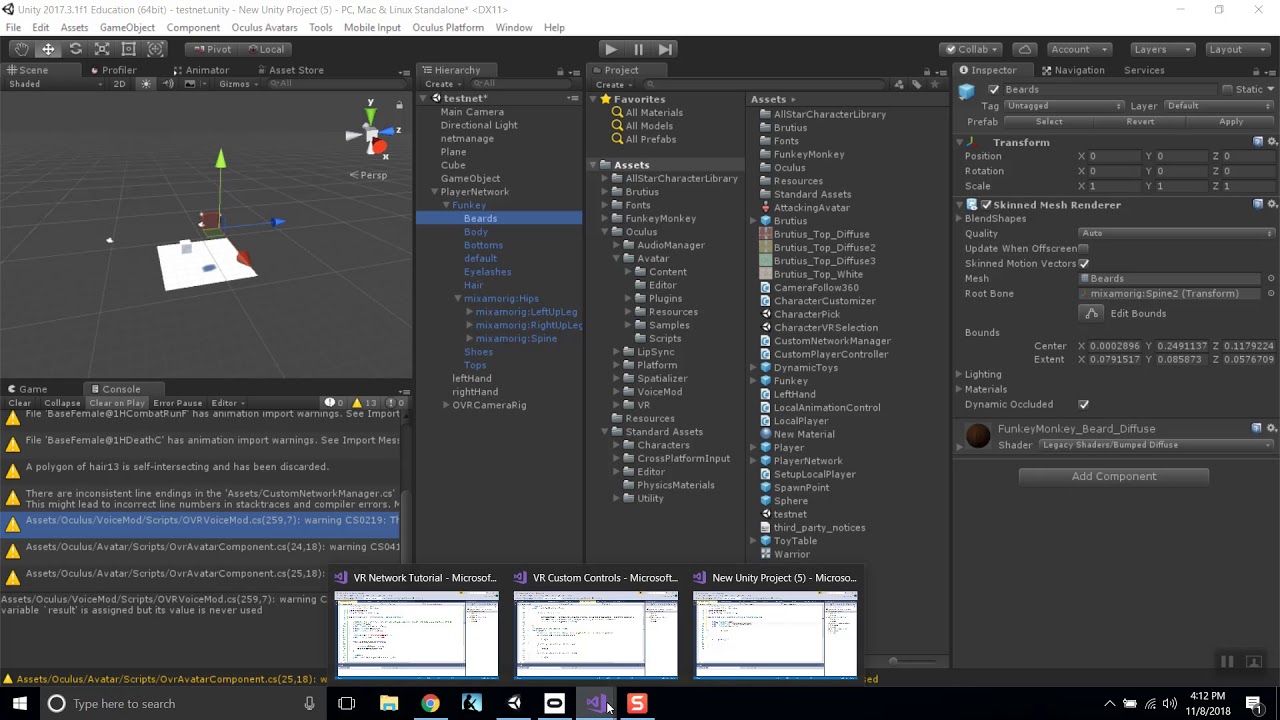This screenshot has height=720, width=1280.
Task: Click the Pause button
Action: 638,49
